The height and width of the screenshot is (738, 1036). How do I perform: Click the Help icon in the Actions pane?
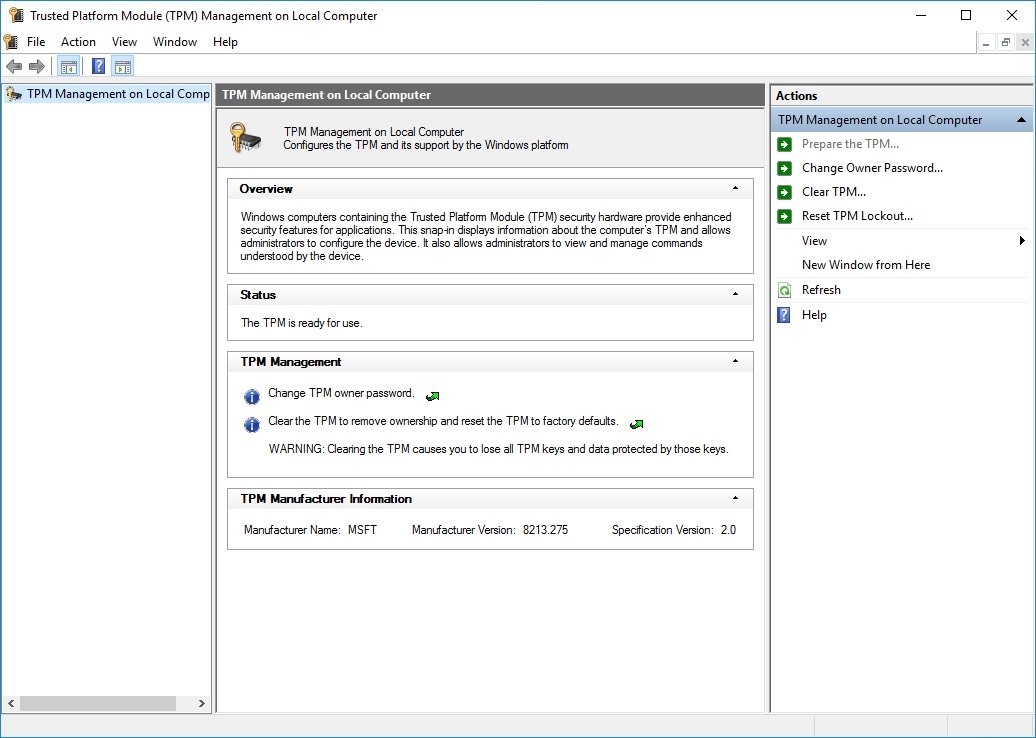click(x=785, y=314)
